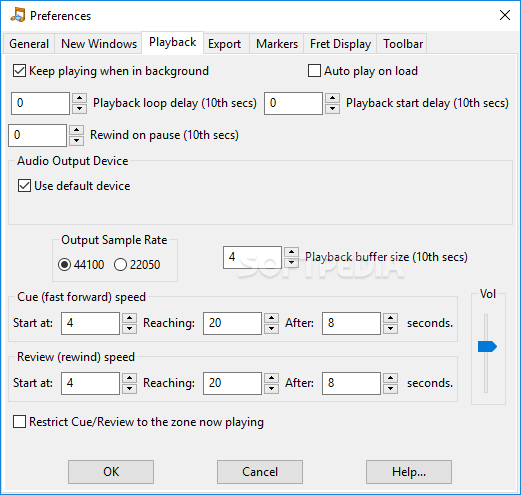Screen dimensions: 521x495
Task: Click Review speed Reaching field
Action: tap(232, 383)
